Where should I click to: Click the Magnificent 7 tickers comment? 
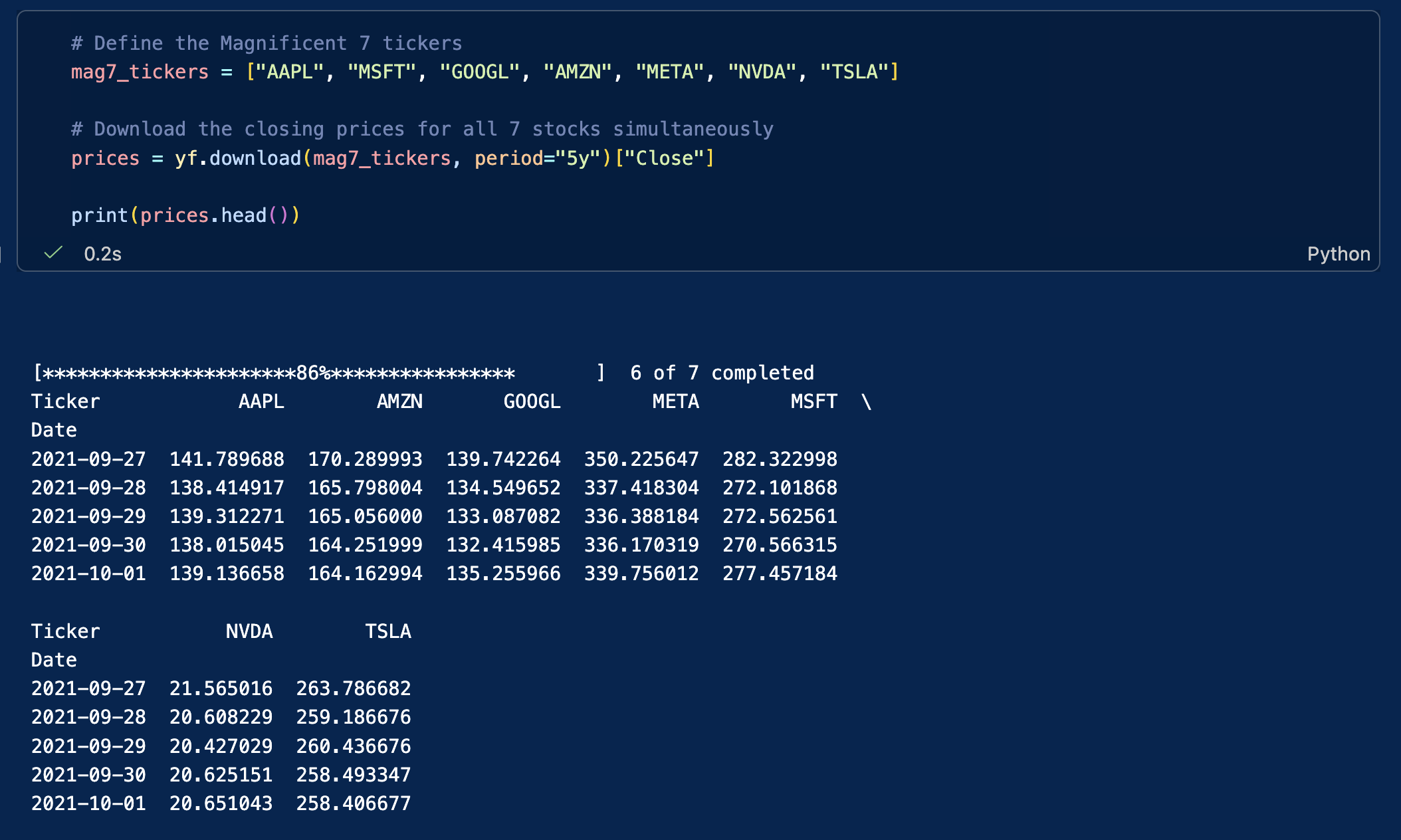[267, 43]
